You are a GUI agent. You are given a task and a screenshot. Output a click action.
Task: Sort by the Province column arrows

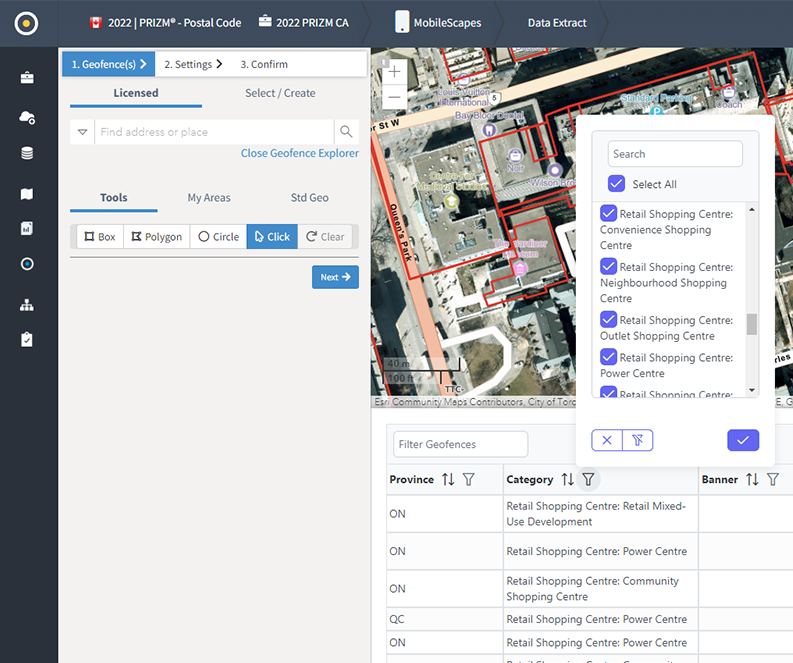[x=448, y=480]
